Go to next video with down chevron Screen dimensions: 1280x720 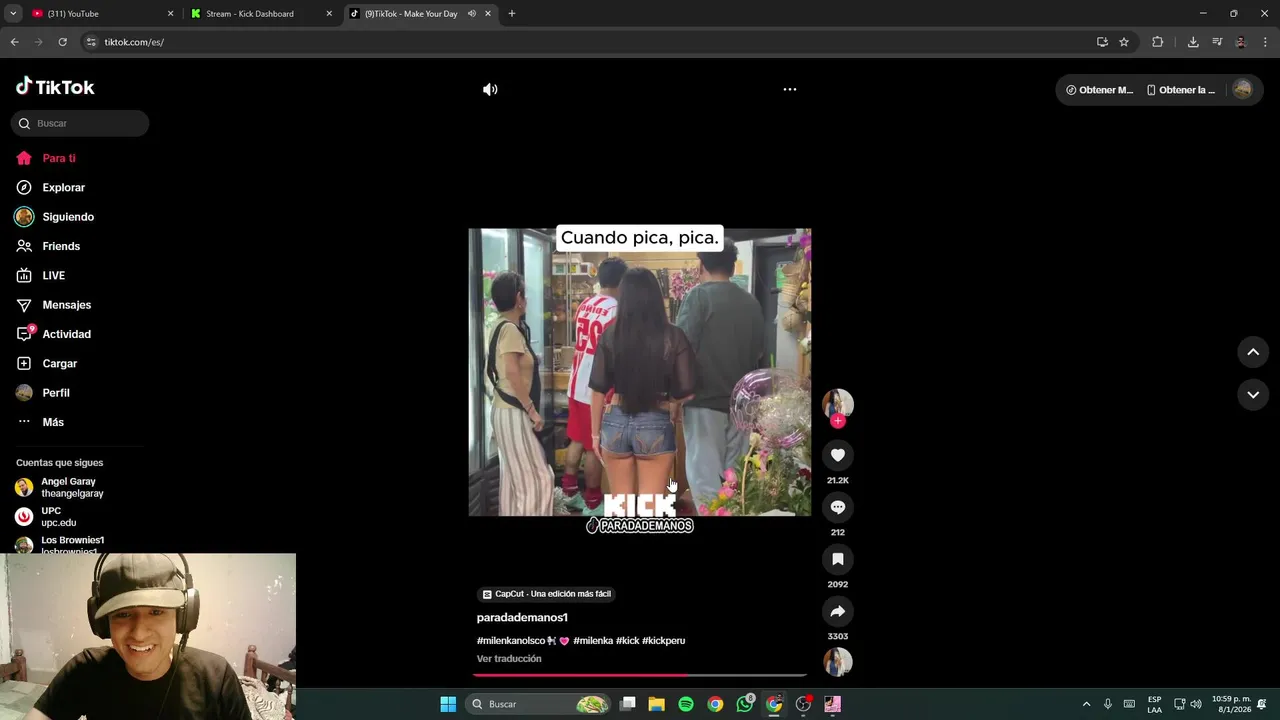1253,394
